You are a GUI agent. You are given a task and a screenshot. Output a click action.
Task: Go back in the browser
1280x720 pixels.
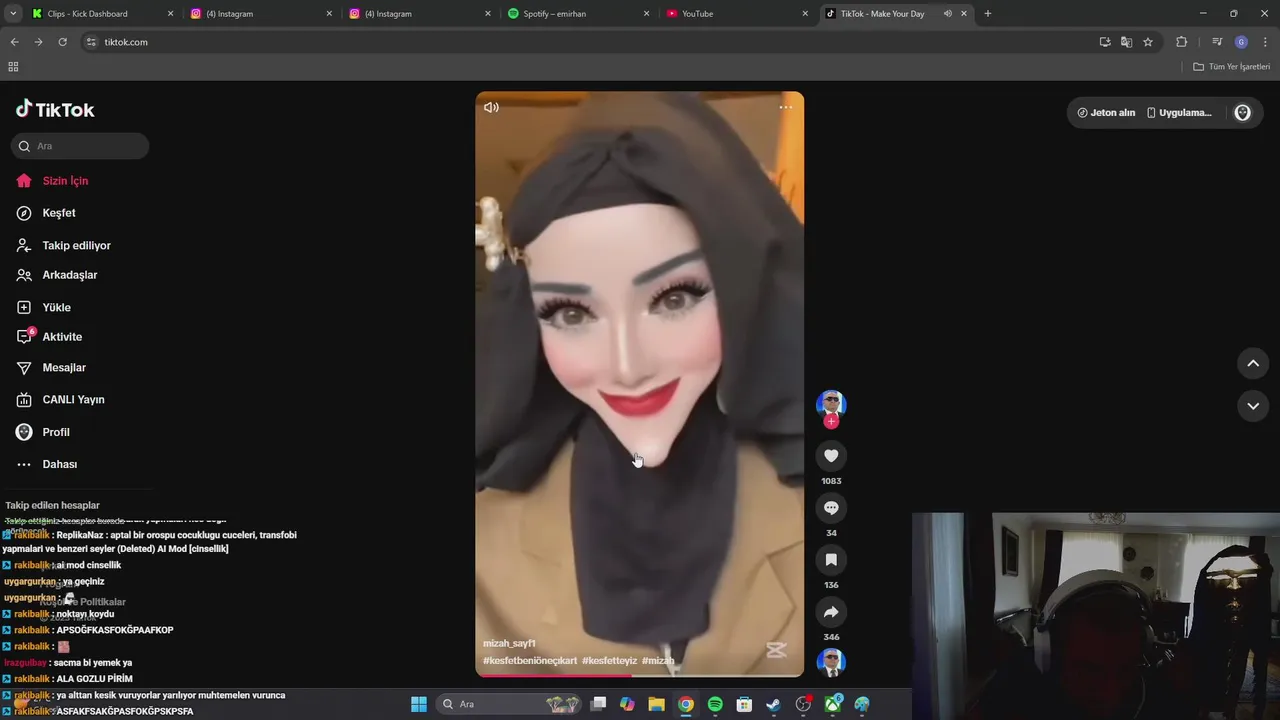[x=14, y=42]
